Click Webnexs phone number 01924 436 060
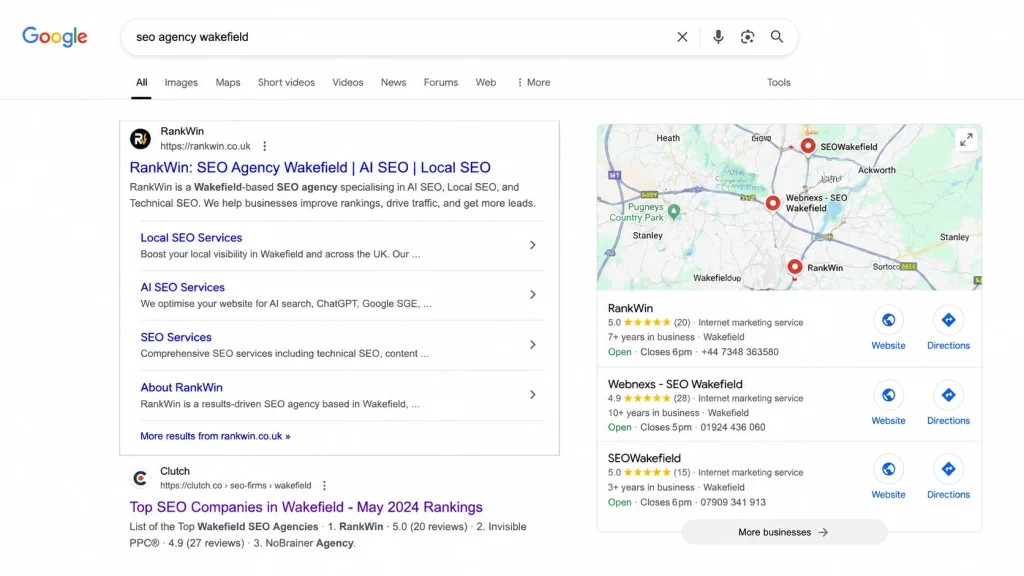This screenshot has height=576, width=1024. pos(733,427)
